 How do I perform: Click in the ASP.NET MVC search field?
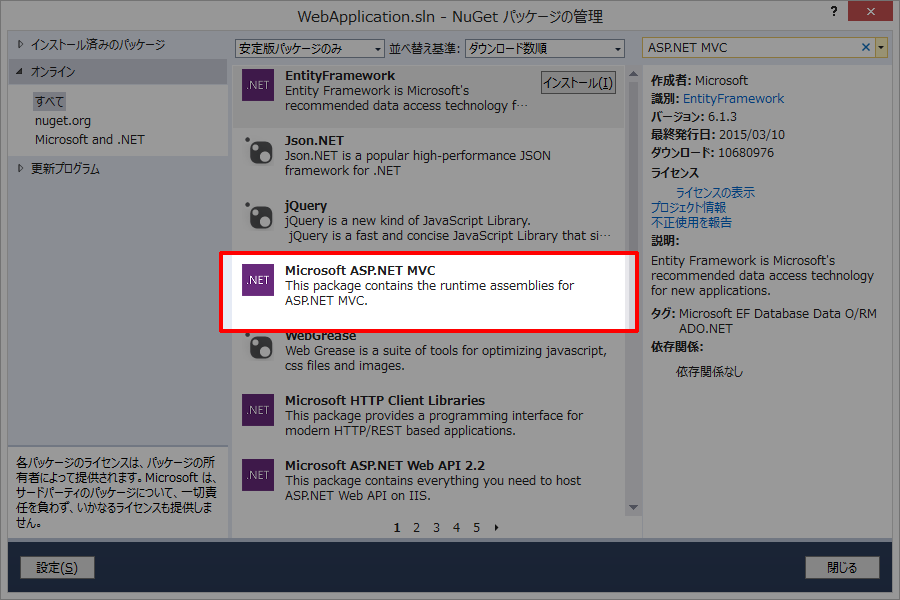click(x=750, y=48)
